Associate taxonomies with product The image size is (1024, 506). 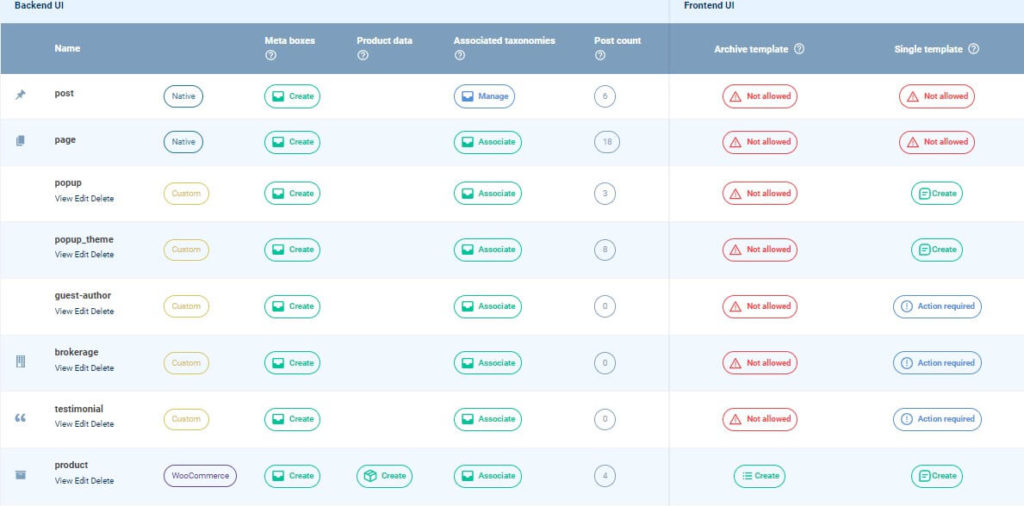tap(488, 476)
